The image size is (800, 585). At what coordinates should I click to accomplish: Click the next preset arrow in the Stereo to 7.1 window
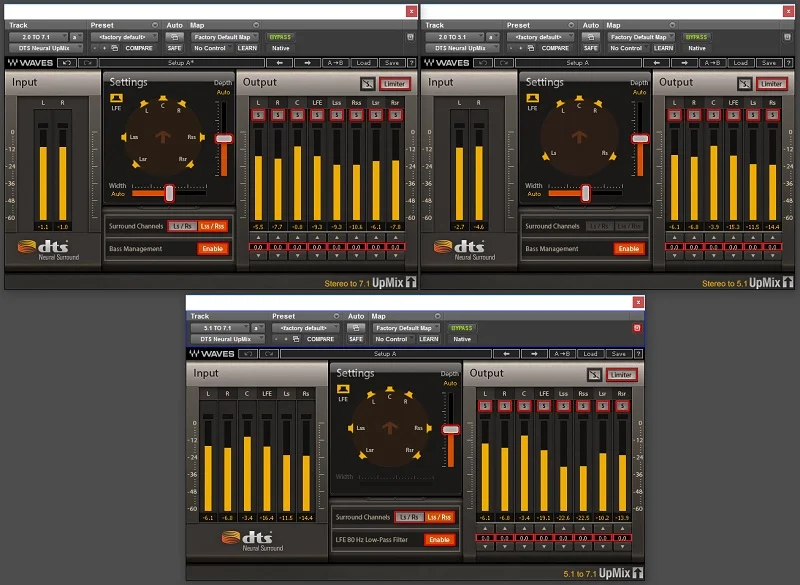307,63
